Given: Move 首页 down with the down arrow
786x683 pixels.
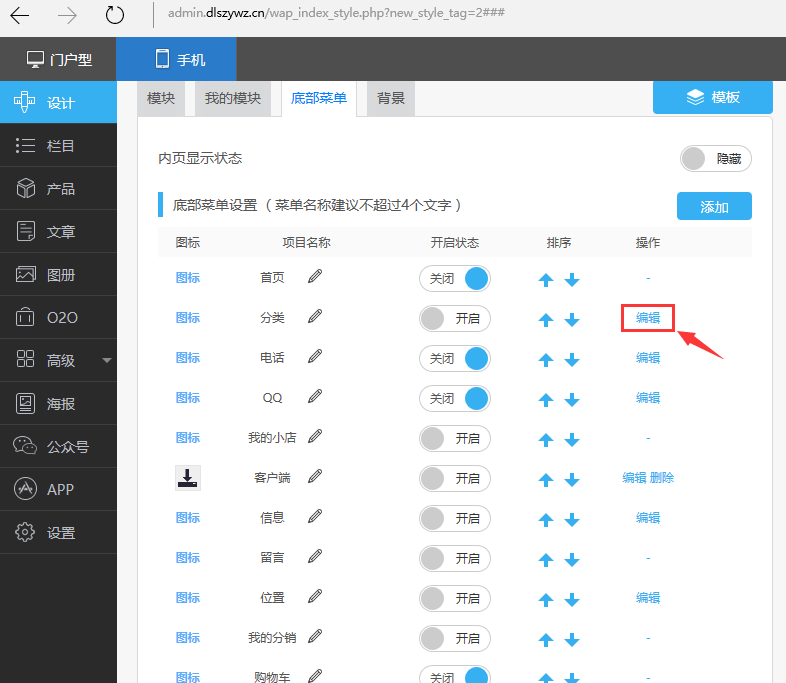Looking at the screenshot, I should click(x=571, y=280).
